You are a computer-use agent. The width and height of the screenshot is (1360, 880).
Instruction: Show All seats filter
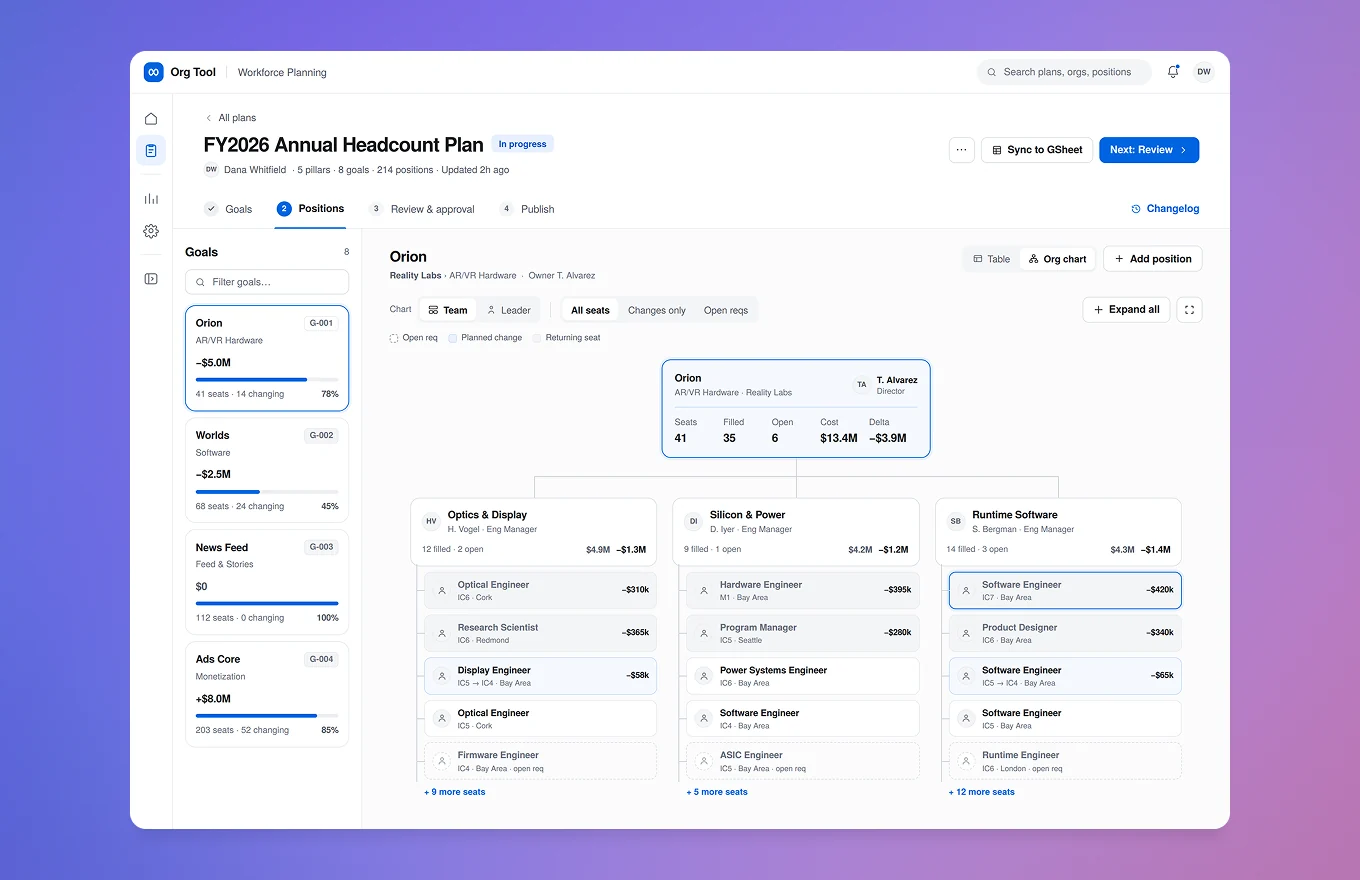tap(590, 310)
